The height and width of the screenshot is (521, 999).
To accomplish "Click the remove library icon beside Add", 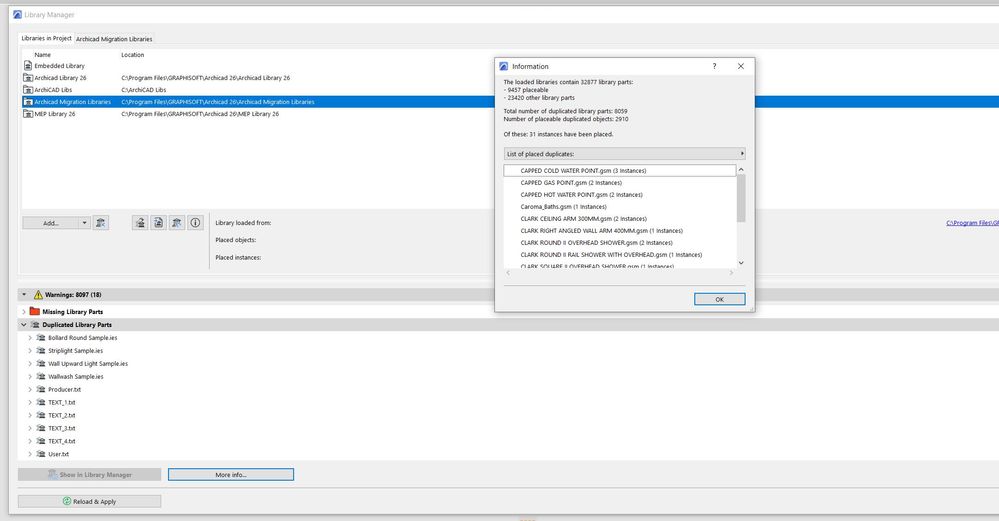I will click(x=100, y=223).
